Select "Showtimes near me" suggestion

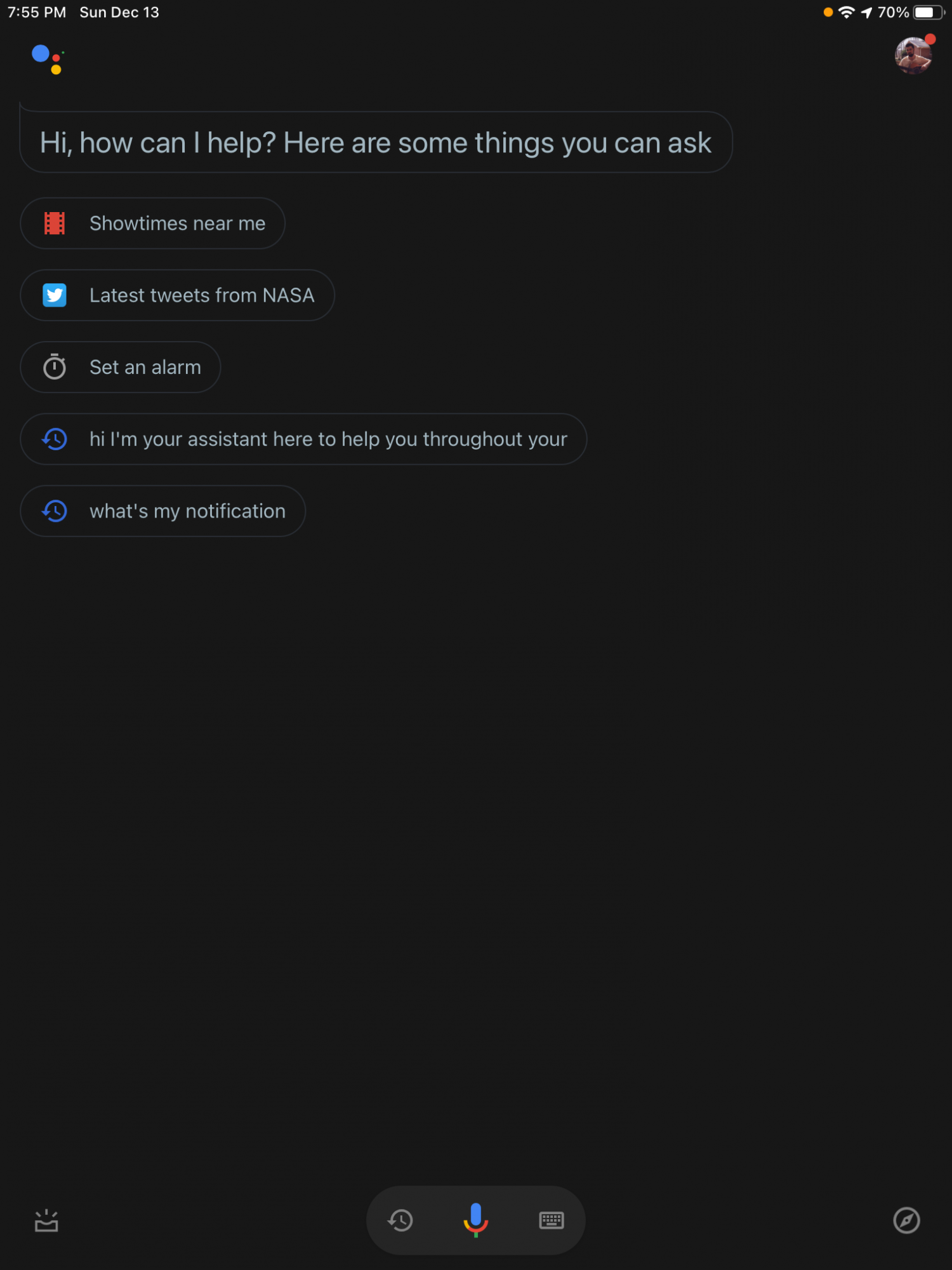[177, 224]
